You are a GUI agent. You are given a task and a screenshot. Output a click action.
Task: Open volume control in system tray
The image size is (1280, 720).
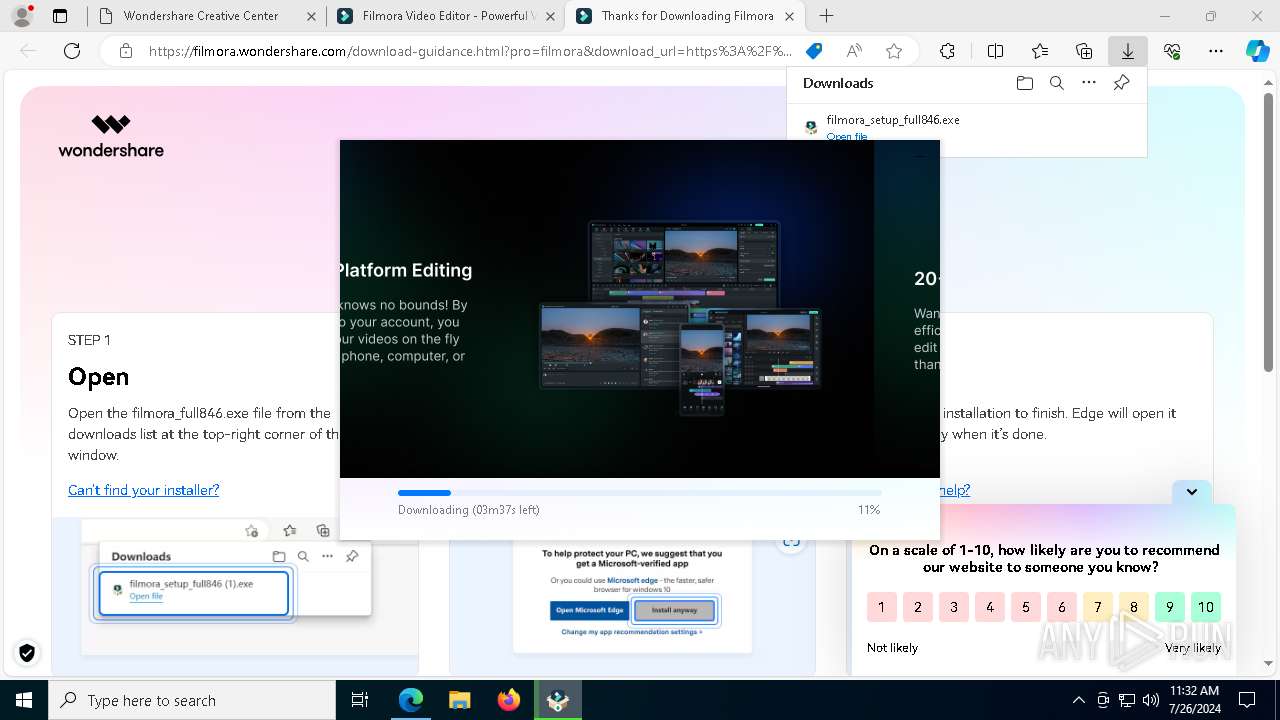coord(1151,700)
